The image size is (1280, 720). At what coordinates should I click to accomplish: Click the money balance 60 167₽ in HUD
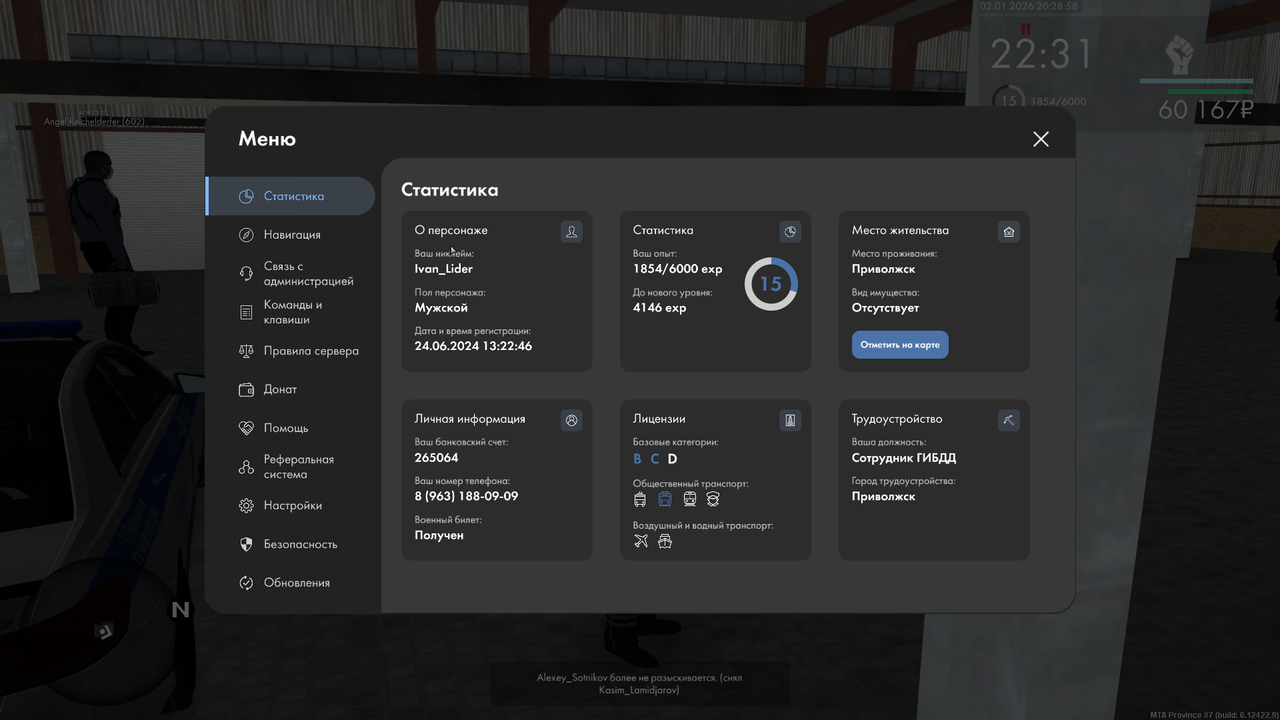click(1205, 109)
